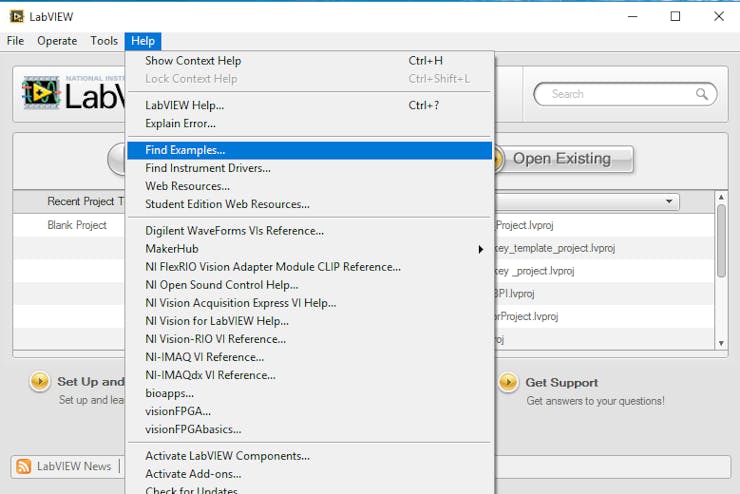Choose Find Examples... in Help menu
The height and width of the screenshot is (494, 740).
(x=309, y=150)
